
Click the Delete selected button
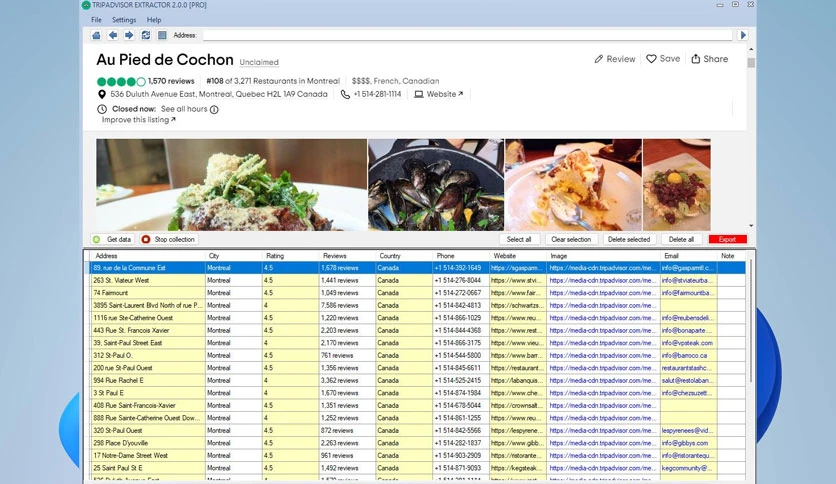629,239
